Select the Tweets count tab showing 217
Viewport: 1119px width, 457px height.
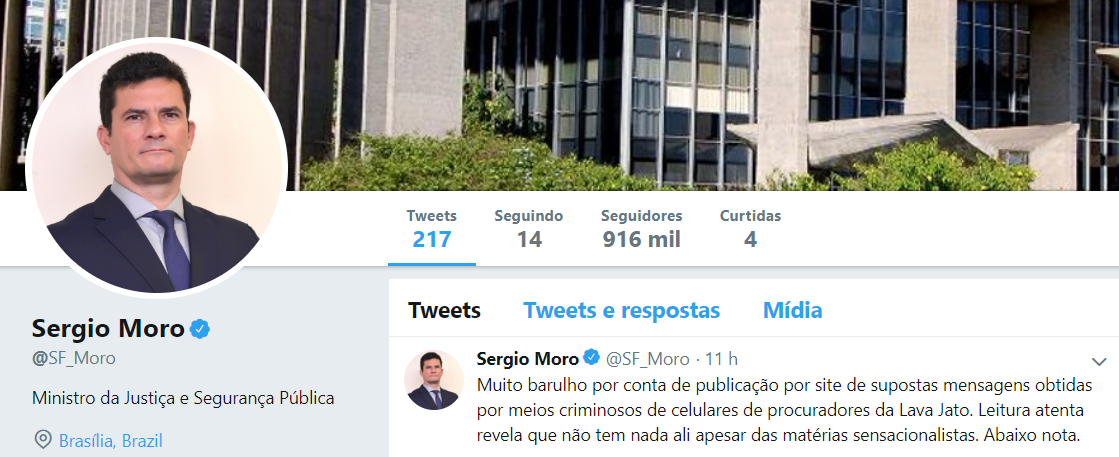pyautogui.click(x=432, y=228)
